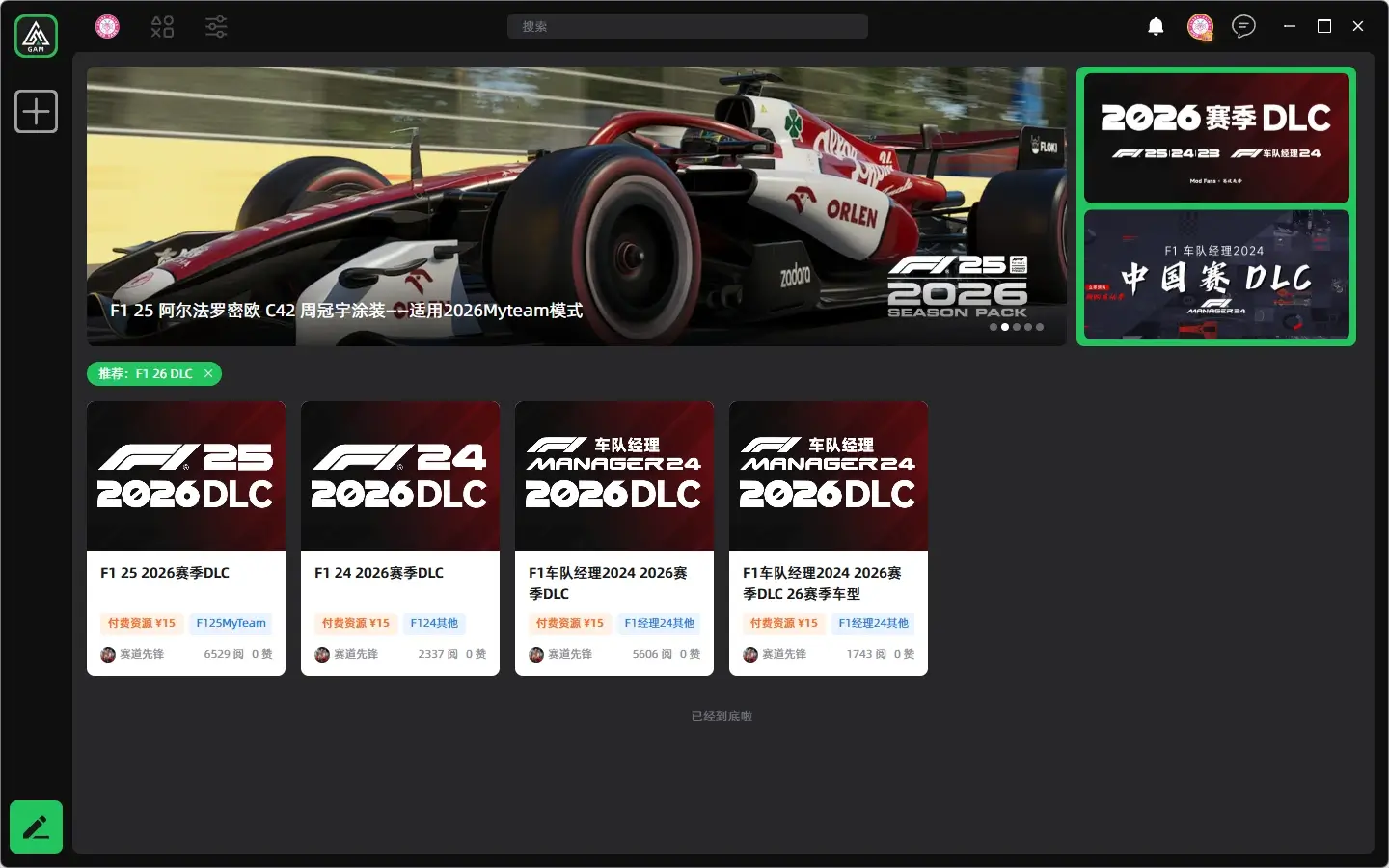1389x868 pixels.
Task: Open F1 25 2026赛季DLC title
Action: (x=165, y=573)
